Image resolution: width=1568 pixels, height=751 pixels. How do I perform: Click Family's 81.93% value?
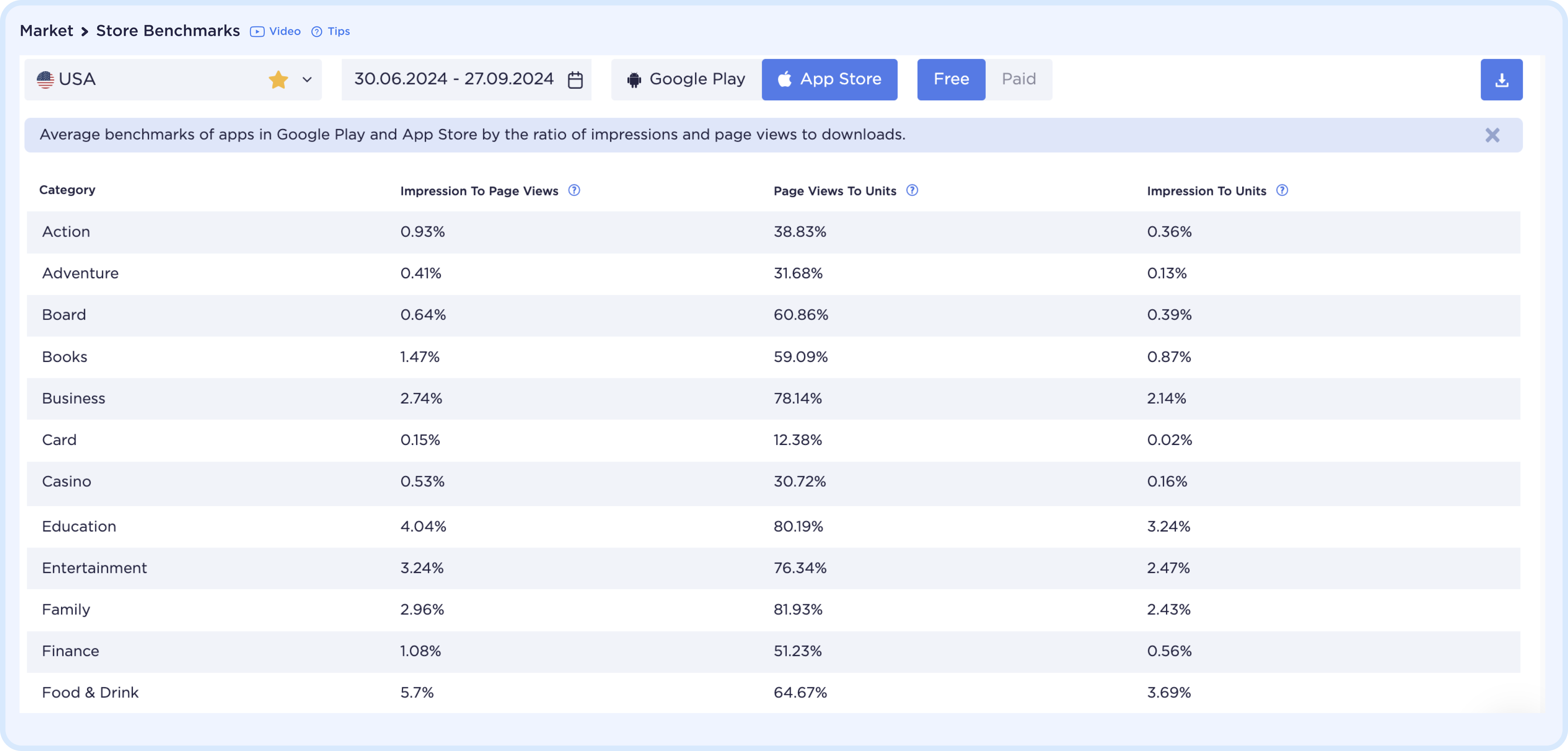point(798,610)
